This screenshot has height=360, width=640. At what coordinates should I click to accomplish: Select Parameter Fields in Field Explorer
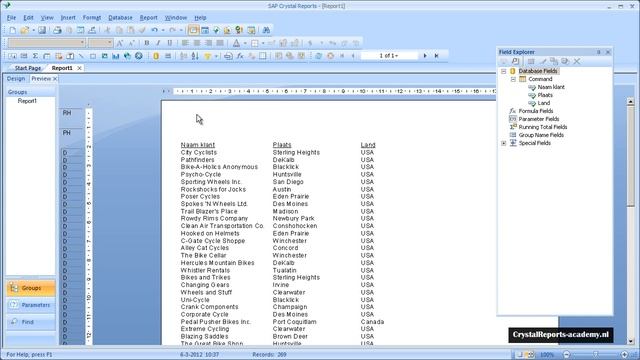pyautogui.click(x=539, y=119)
